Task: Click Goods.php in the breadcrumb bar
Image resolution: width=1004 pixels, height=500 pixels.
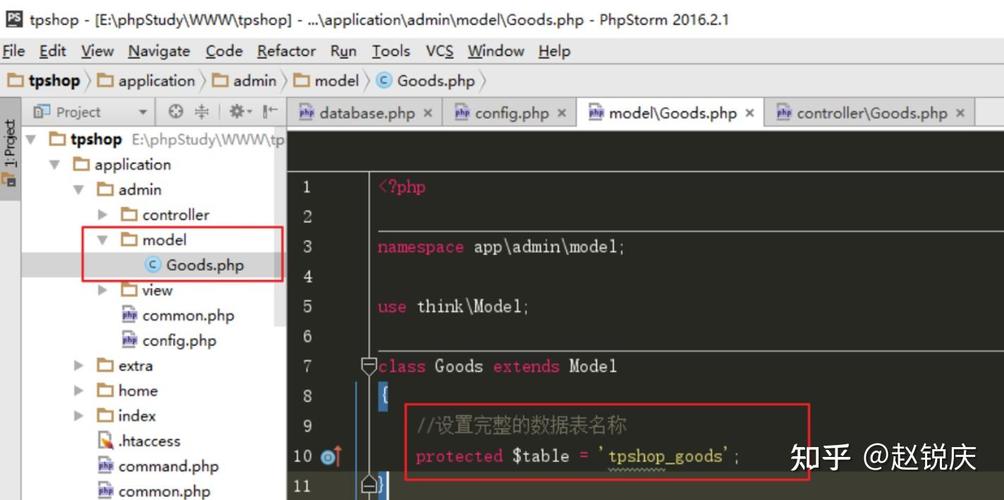Action: click(426, 81)
